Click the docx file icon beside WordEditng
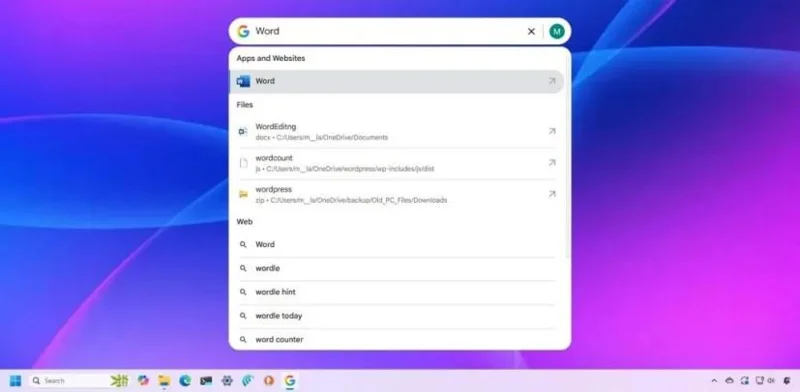Image resolution: width=800 pixels, height=392 pixels. tap(243, 132)
